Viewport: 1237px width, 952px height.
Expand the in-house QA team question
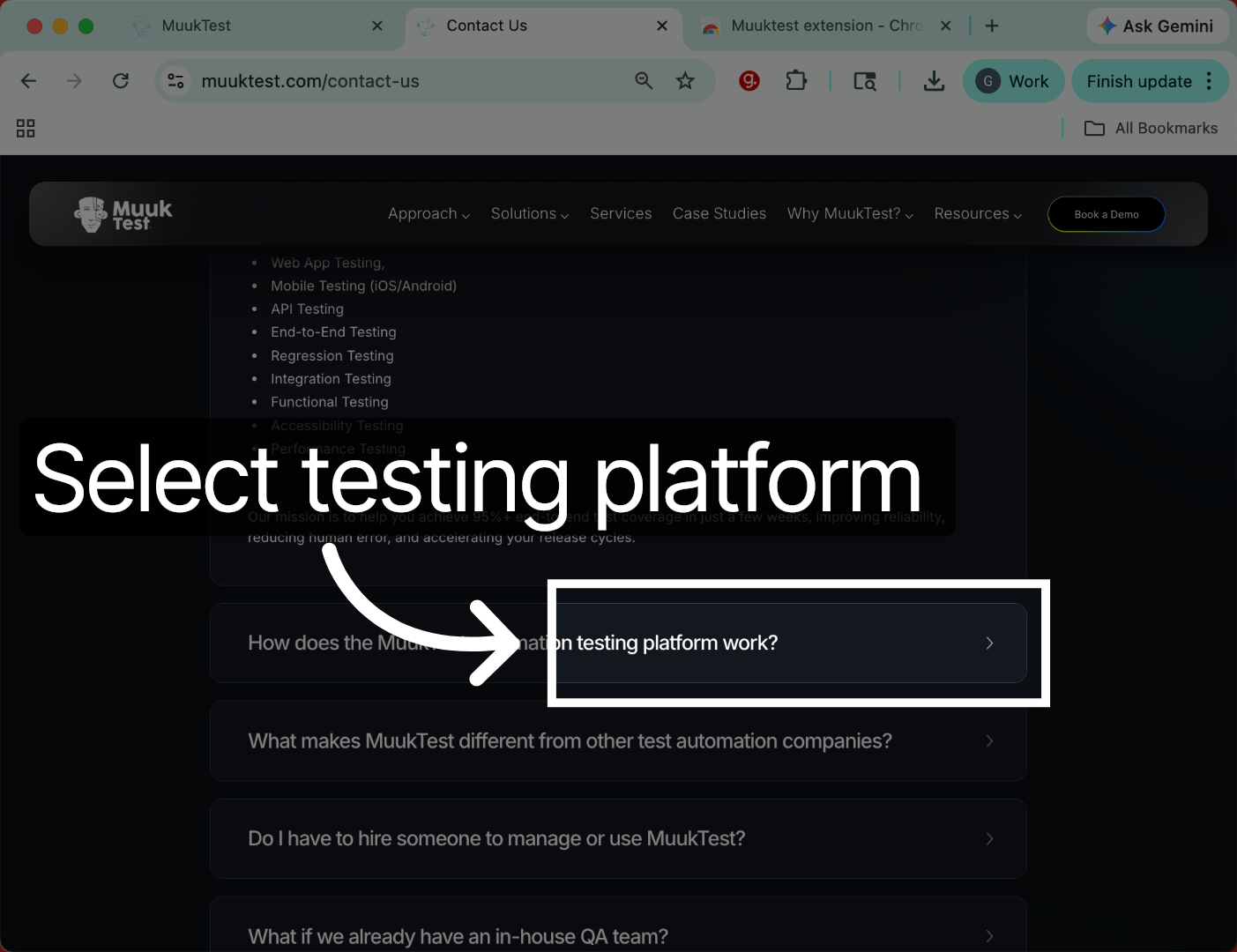coord(618,925)
